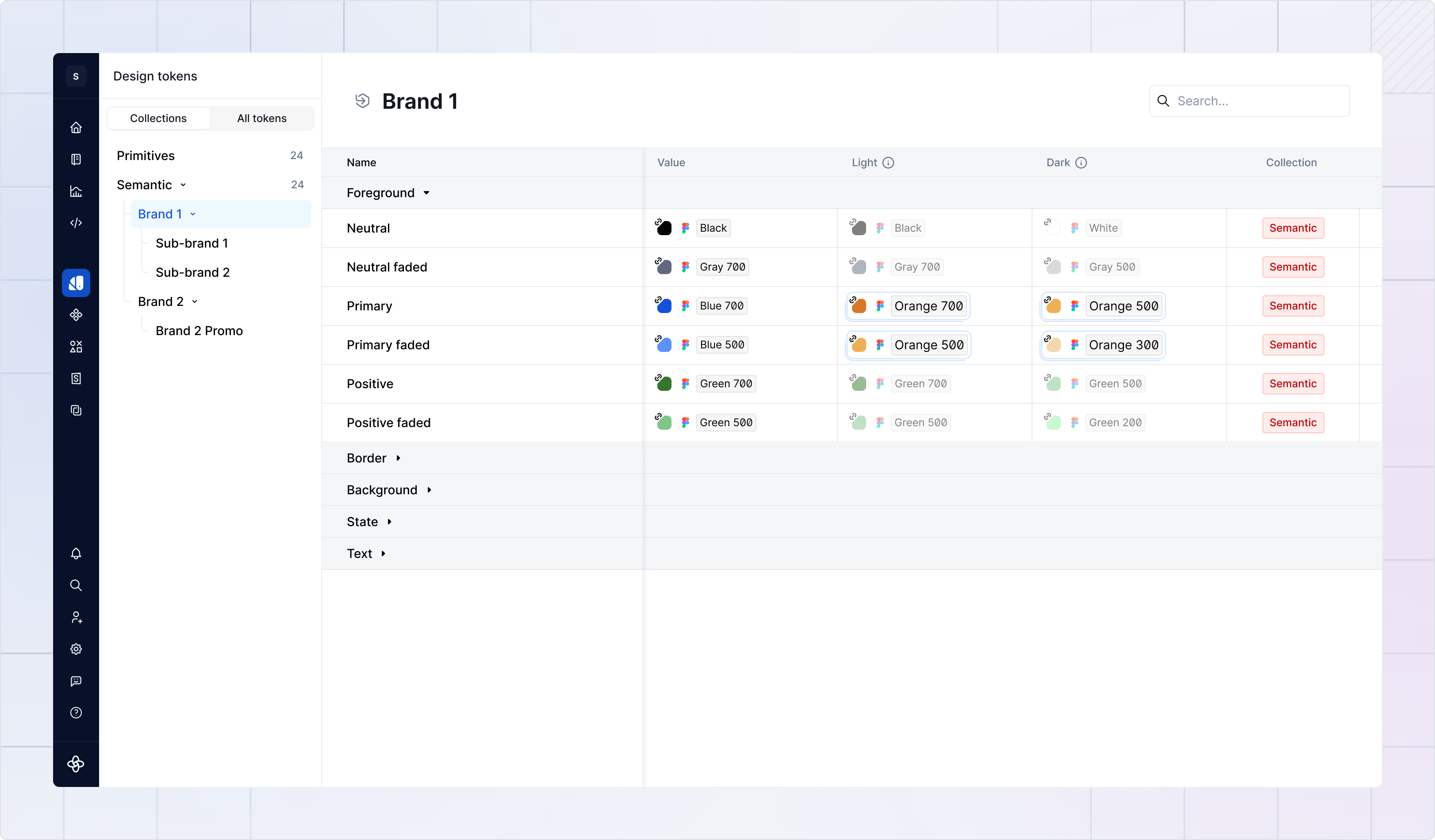Click the Orange 700 light value chip
The width and height of the screenshot is (1435, 840).
coord(928,306)
